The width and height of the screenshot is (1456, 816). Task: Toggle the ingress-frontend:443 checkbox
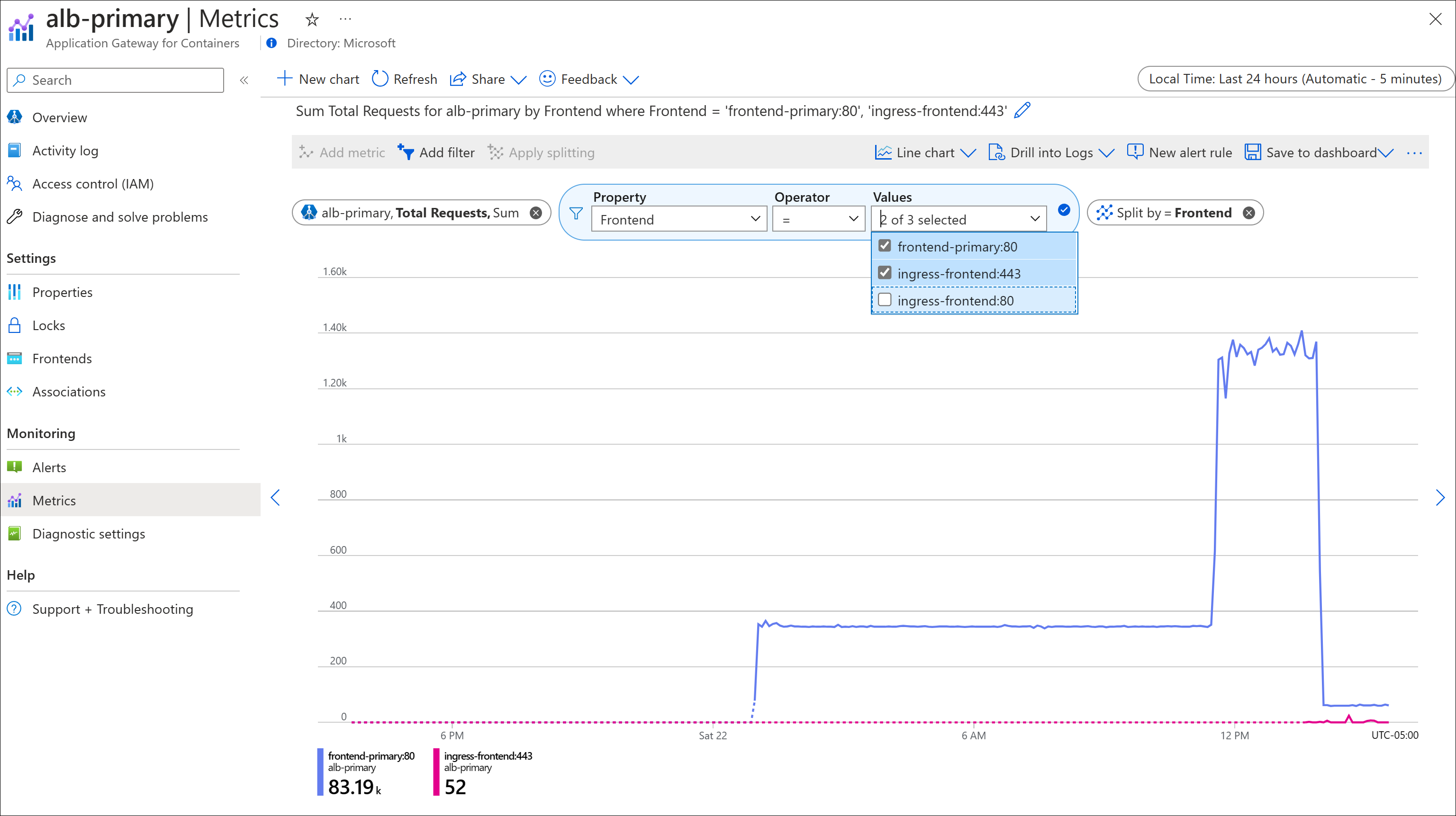tap(885, 273)
